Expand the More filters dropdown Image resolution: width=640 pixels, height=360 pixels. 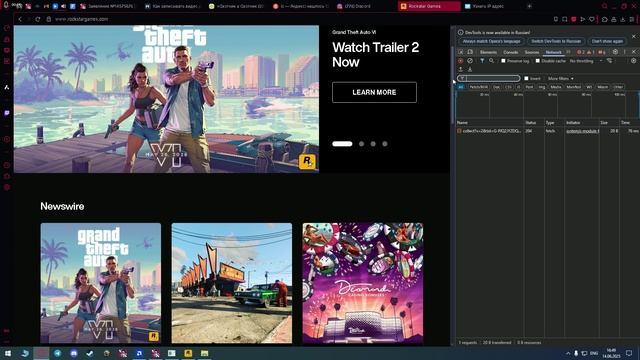click(x=561, y=78)
